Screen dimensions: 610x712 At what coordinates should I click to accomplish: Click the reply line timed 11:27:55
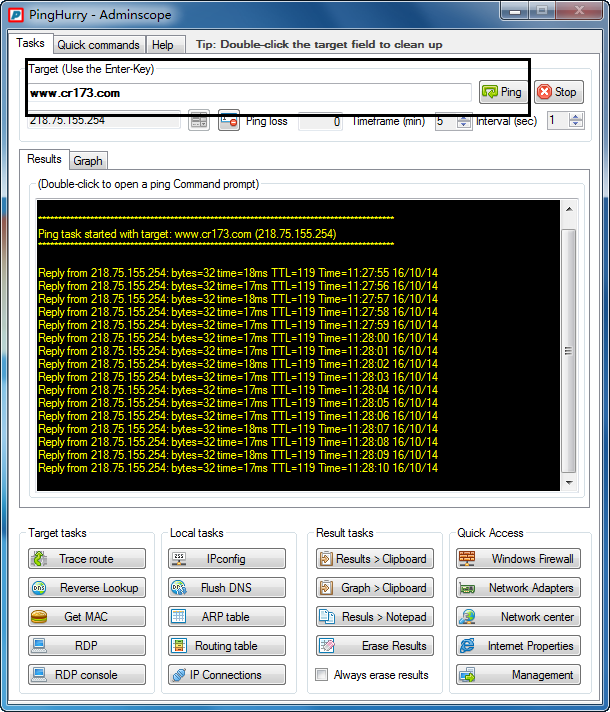click(x=238, y=273)
